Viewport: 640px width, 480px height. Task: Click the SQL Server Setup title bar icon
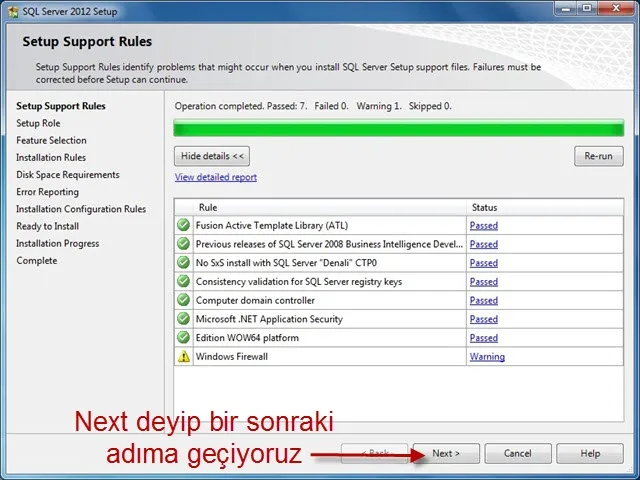coord(13,11)
